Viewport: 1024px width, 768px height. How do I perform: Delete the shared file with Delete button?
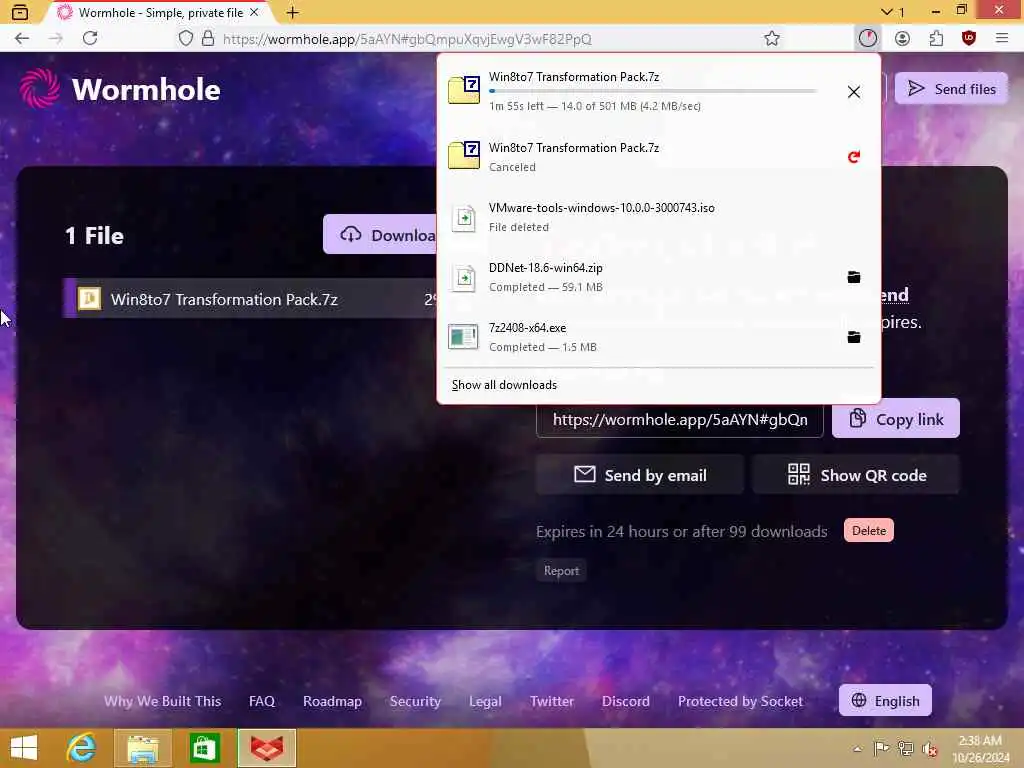869,530
